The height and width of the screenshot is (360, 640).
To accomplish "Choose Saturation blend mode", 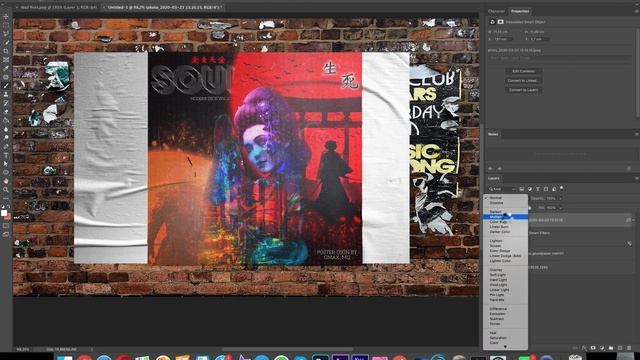I will (x=505, y=338).
